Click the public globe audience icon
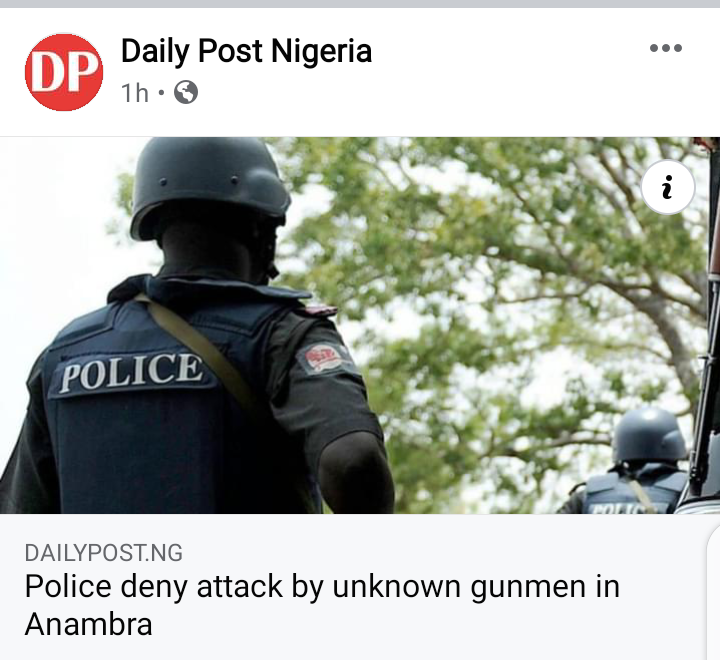This screenshot has height=660, width=720. [186, 92]
